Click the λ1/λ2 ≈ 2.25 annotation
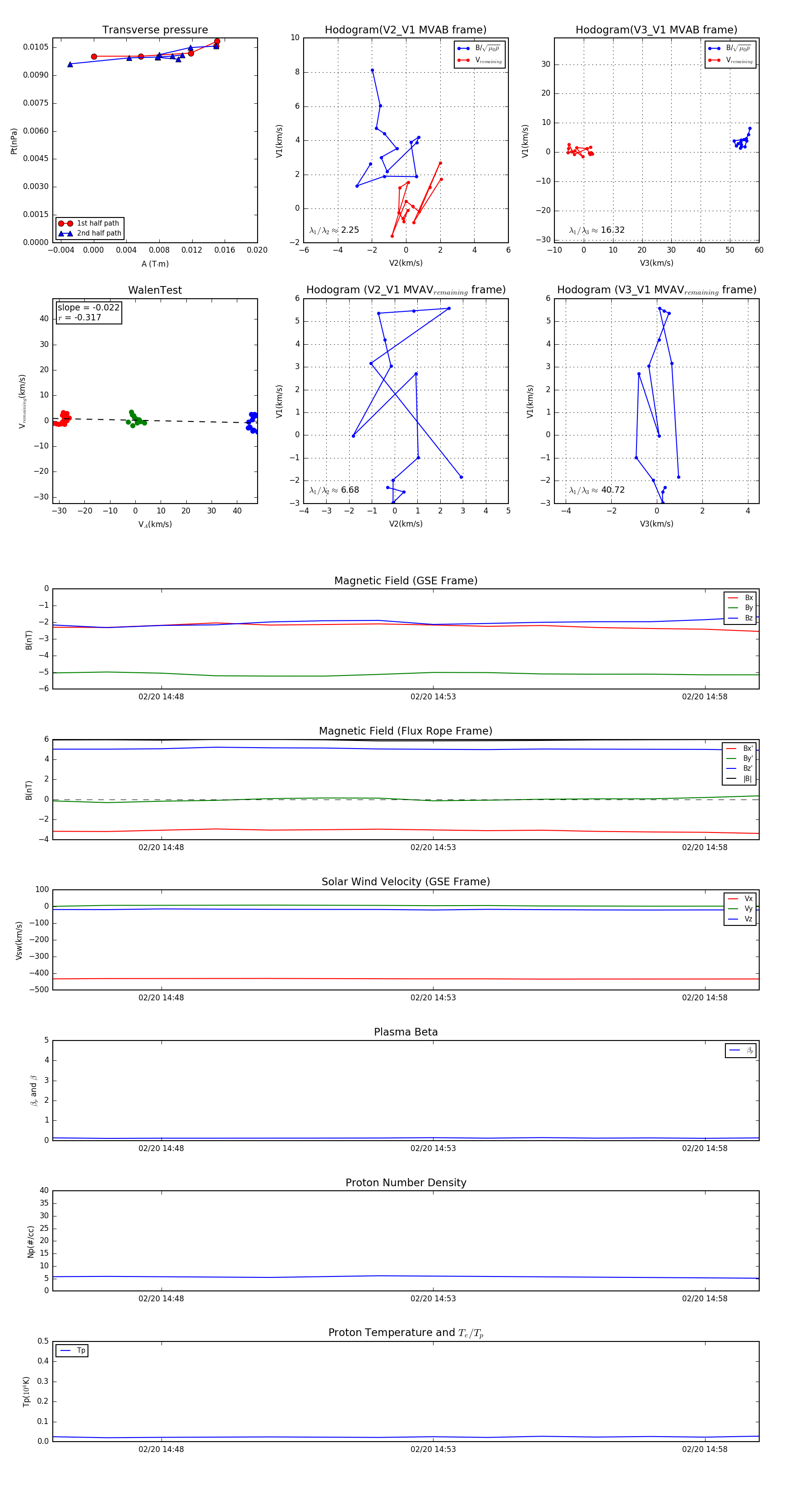The height and width of the screenshot is (1489, 812). pyautogui.click(x=334, y=230)
